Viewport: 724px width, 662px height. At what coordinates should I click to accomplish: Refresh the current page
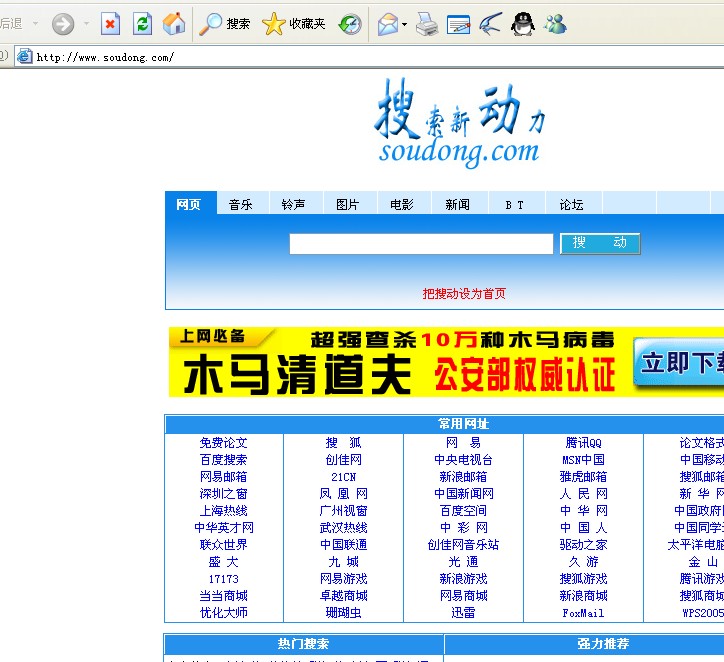click(142, 24)
